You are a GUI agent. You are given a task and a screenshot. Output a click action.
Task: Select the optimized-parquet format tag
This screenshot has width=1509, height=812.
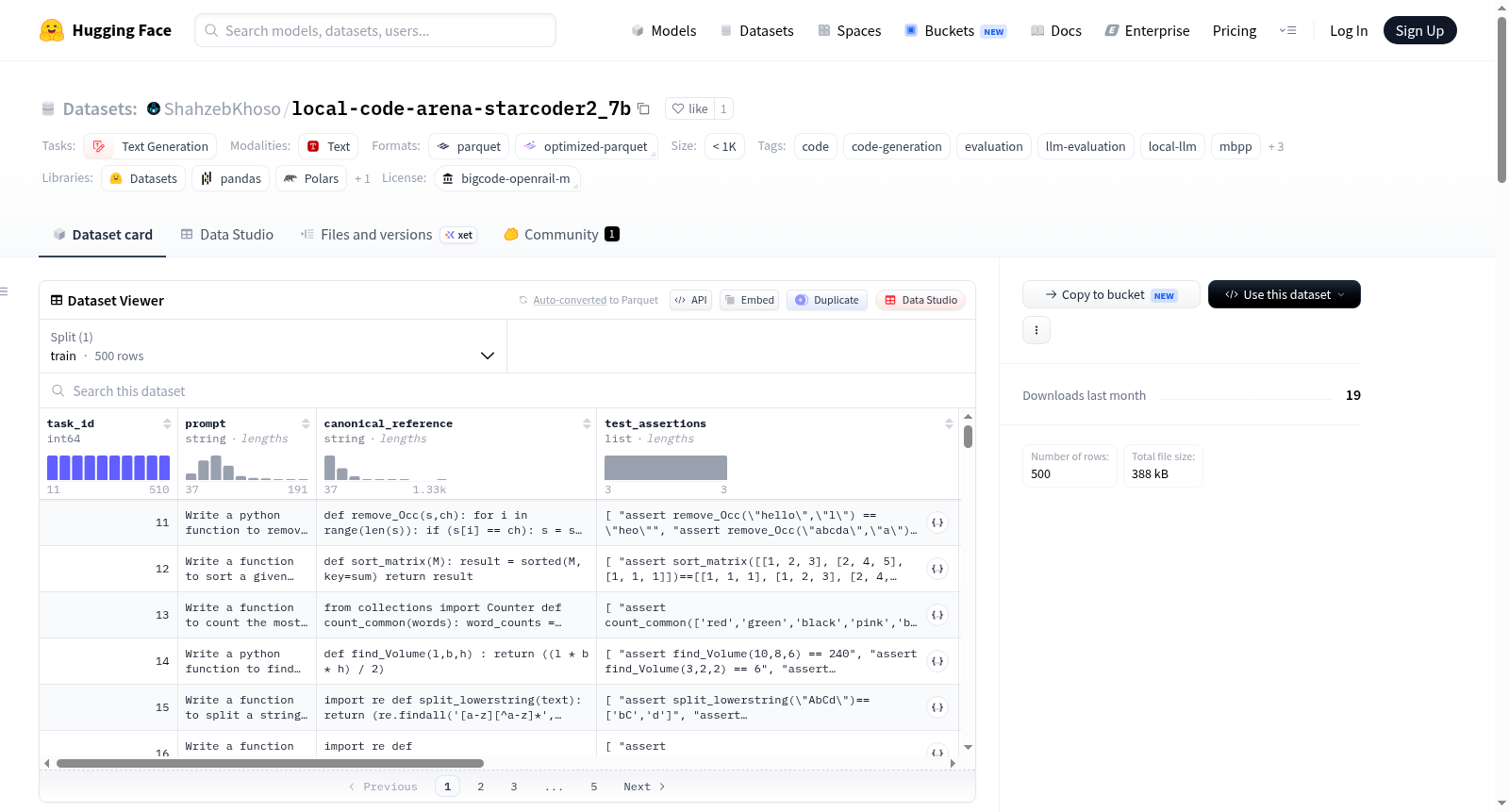[x=587, y=146]
